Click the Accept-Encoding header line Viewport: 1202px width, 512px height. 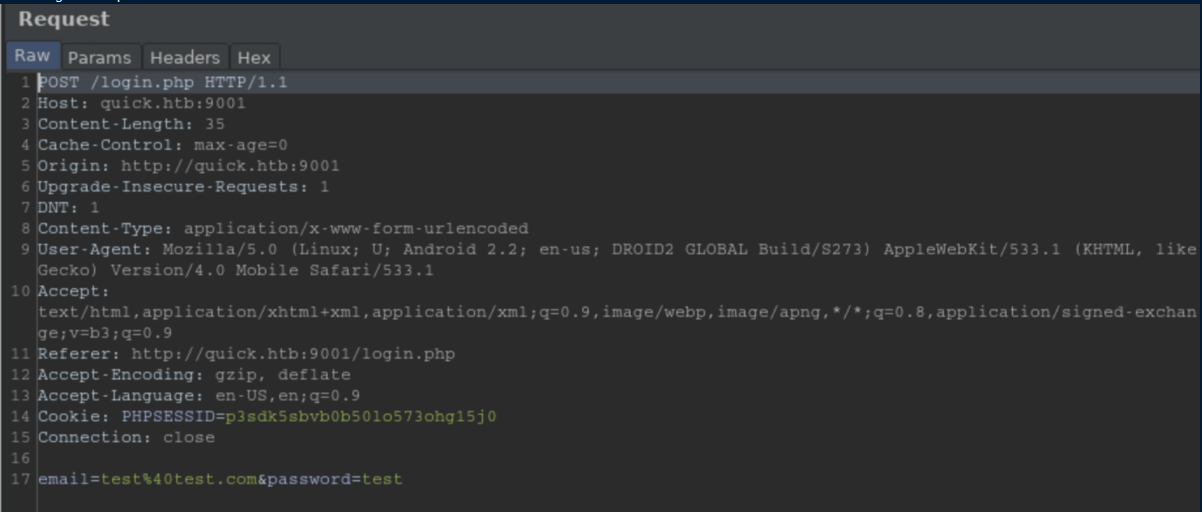[x=194, y=375]
